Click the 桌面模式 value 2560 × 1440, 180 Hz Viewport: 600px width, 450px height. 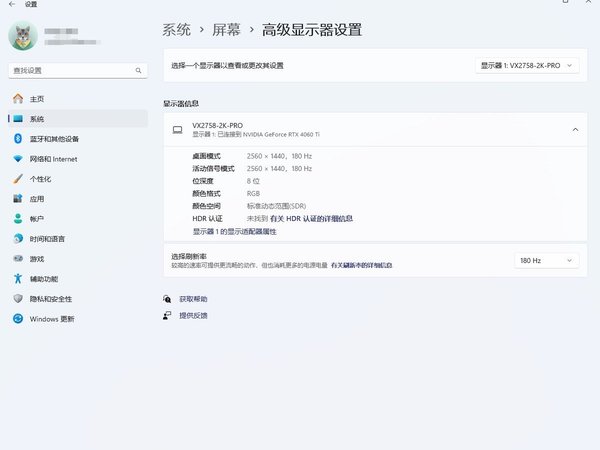[x=279, y=156]
